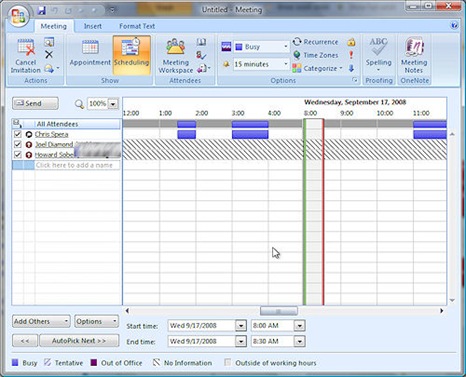Click attendee type icon next to Chris Spera
466x377 pixels.
tap(29, 134)
